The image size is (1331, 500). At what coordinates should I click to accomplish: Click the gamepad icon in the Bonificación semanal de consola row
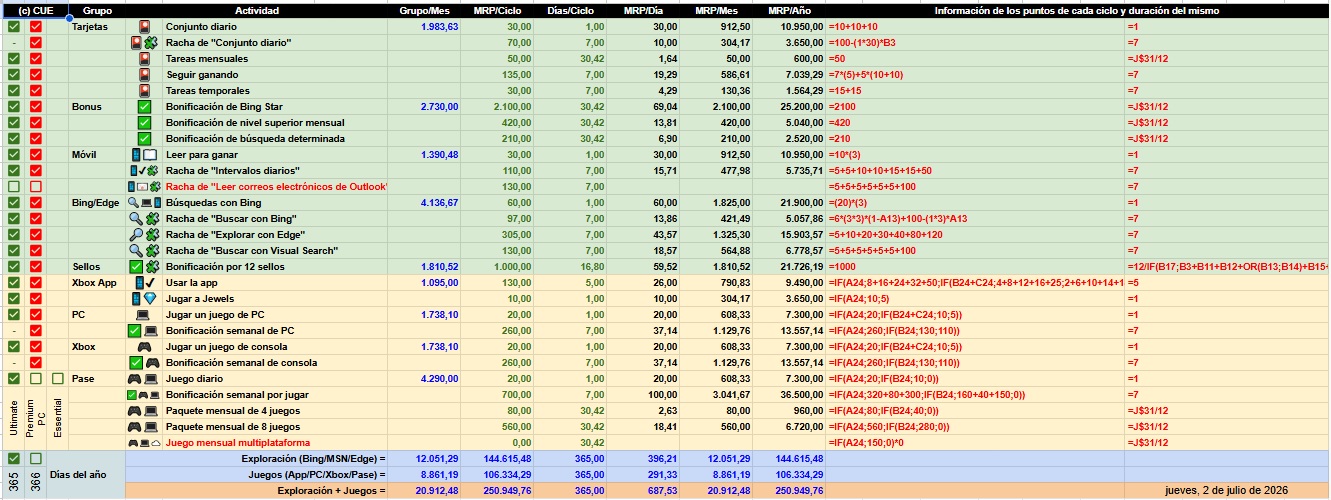151,363
